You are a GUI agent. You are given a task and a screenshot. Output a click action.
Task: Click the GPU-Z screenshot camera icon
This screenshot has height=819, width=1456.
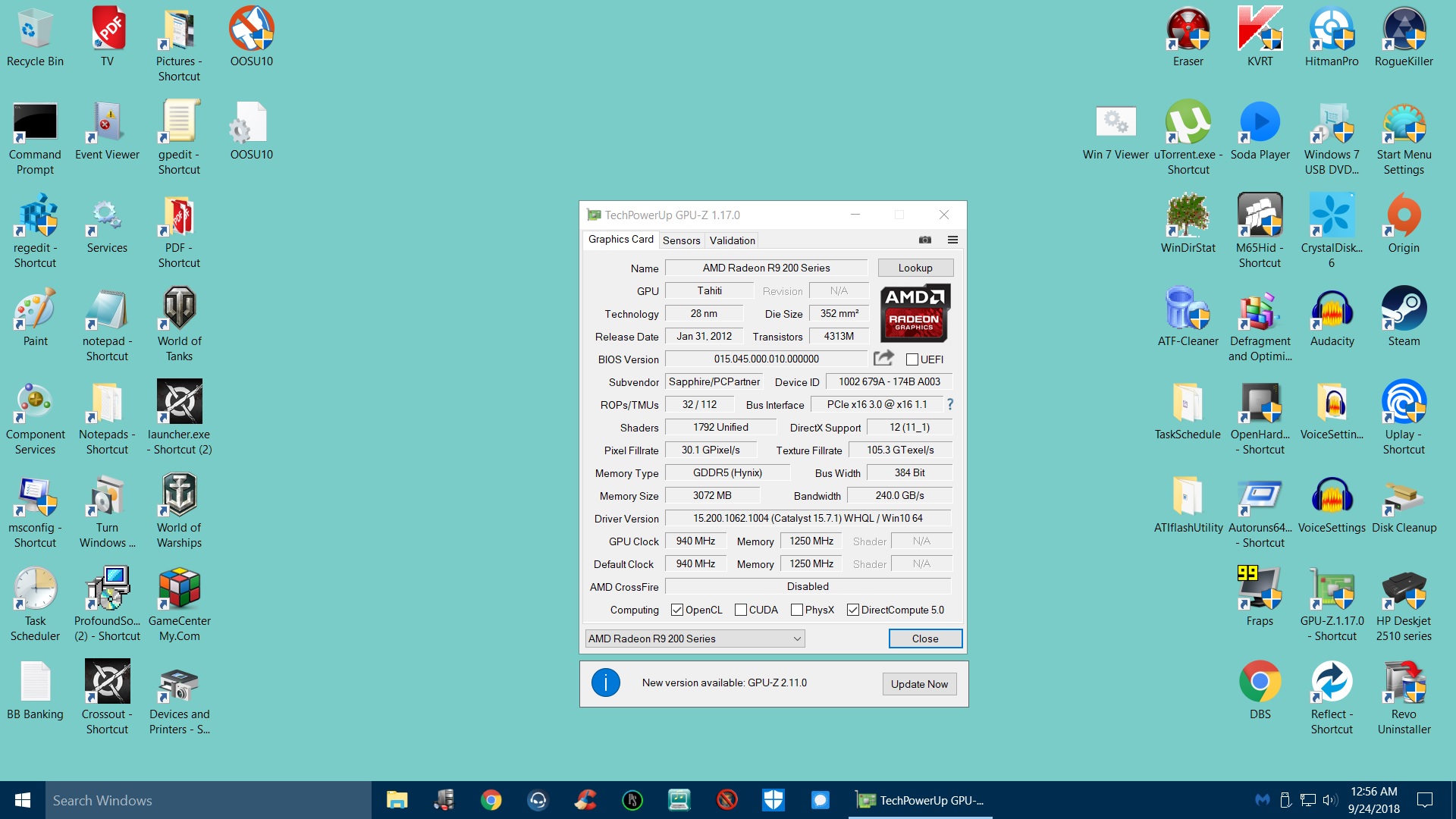[924, 240]
